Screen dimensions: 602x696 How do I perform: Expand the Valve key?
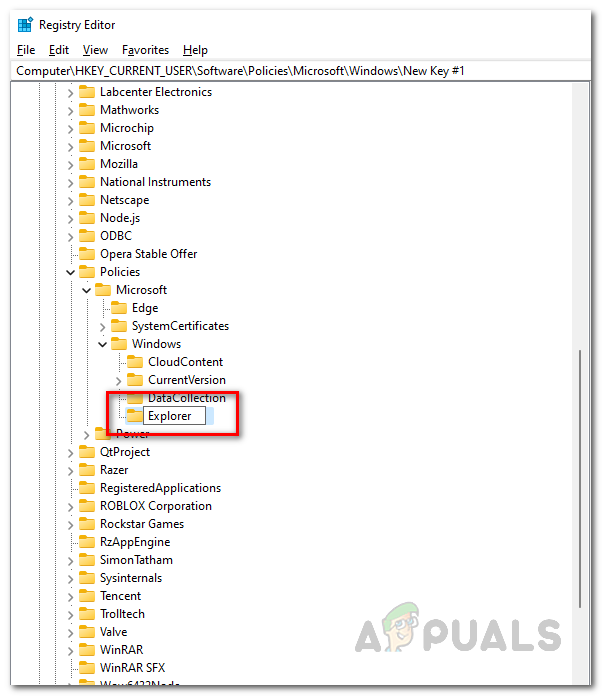[70, 633]
